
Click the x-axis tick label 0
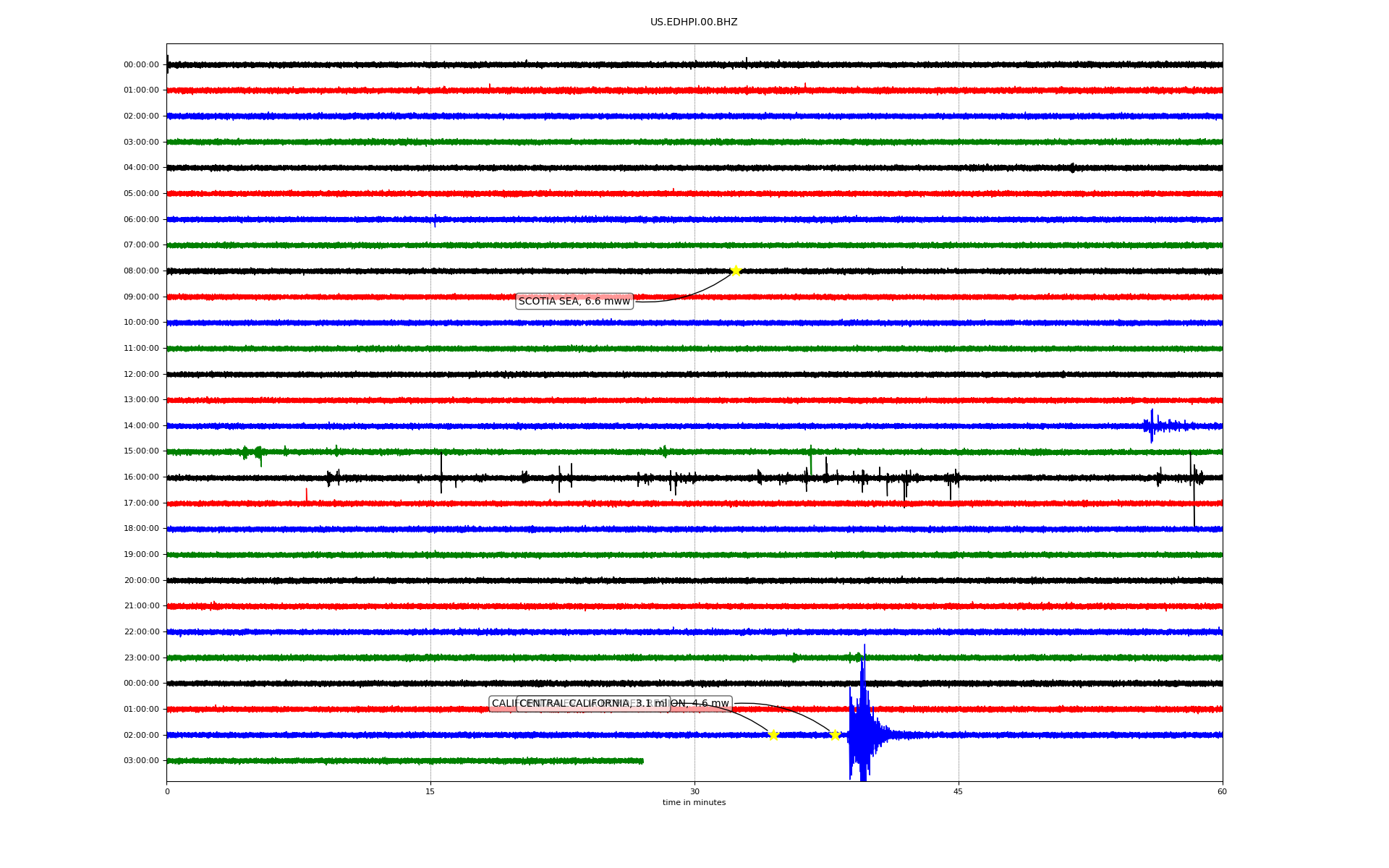[x=167, y=791]
